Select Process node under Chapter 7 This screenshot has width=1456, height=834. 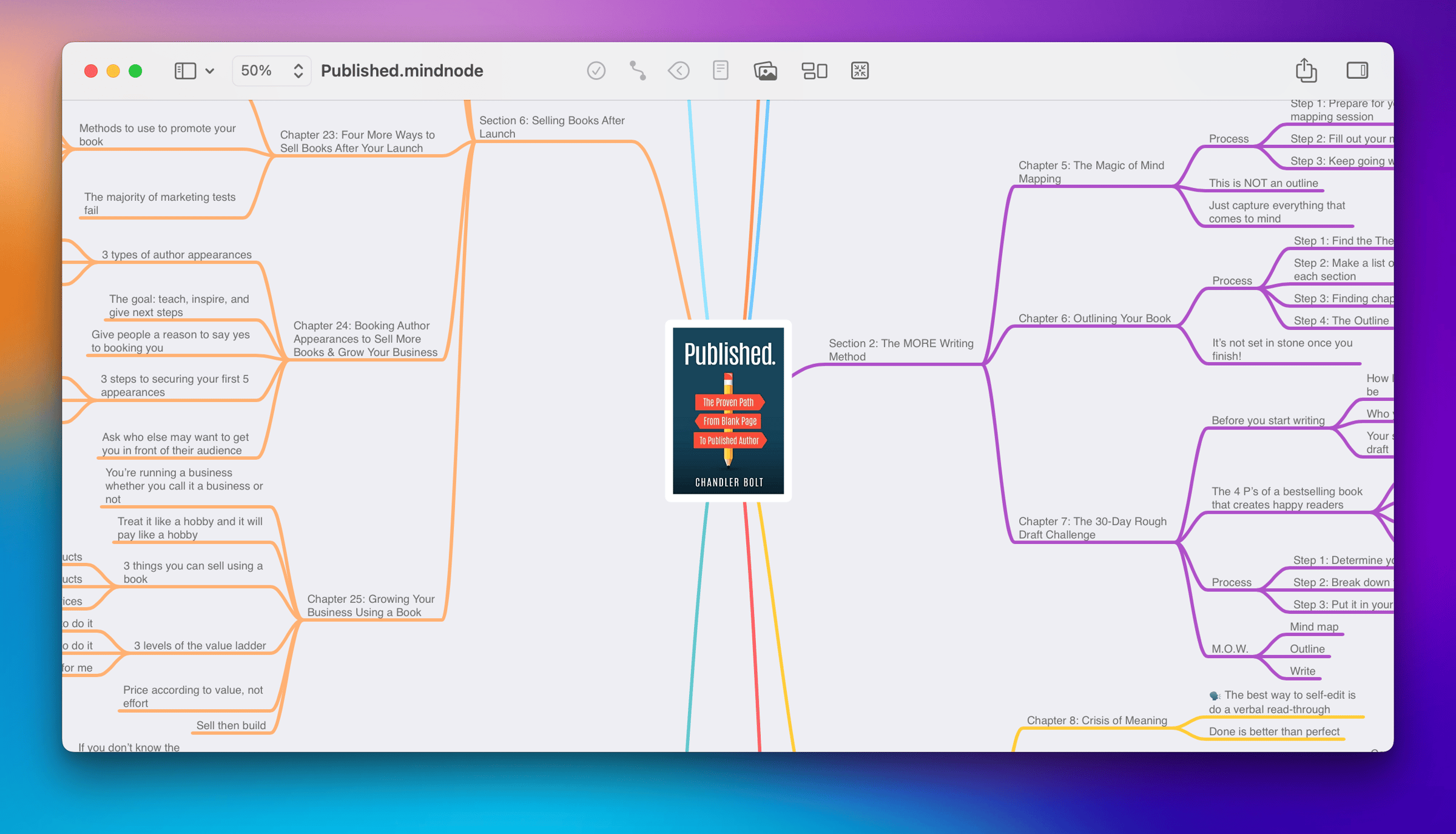[x=1232, y=582]
